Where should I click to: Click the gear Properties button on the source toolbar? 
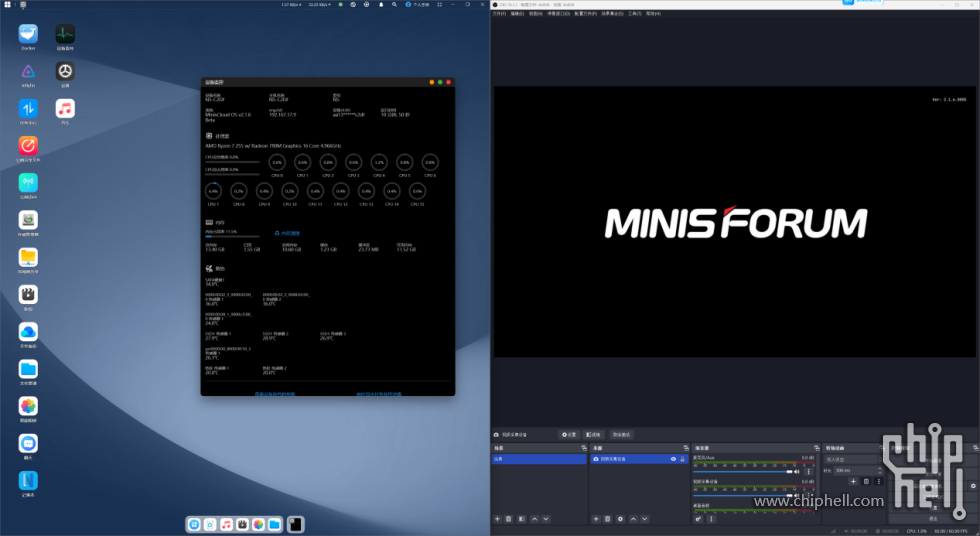coord(568,435)
